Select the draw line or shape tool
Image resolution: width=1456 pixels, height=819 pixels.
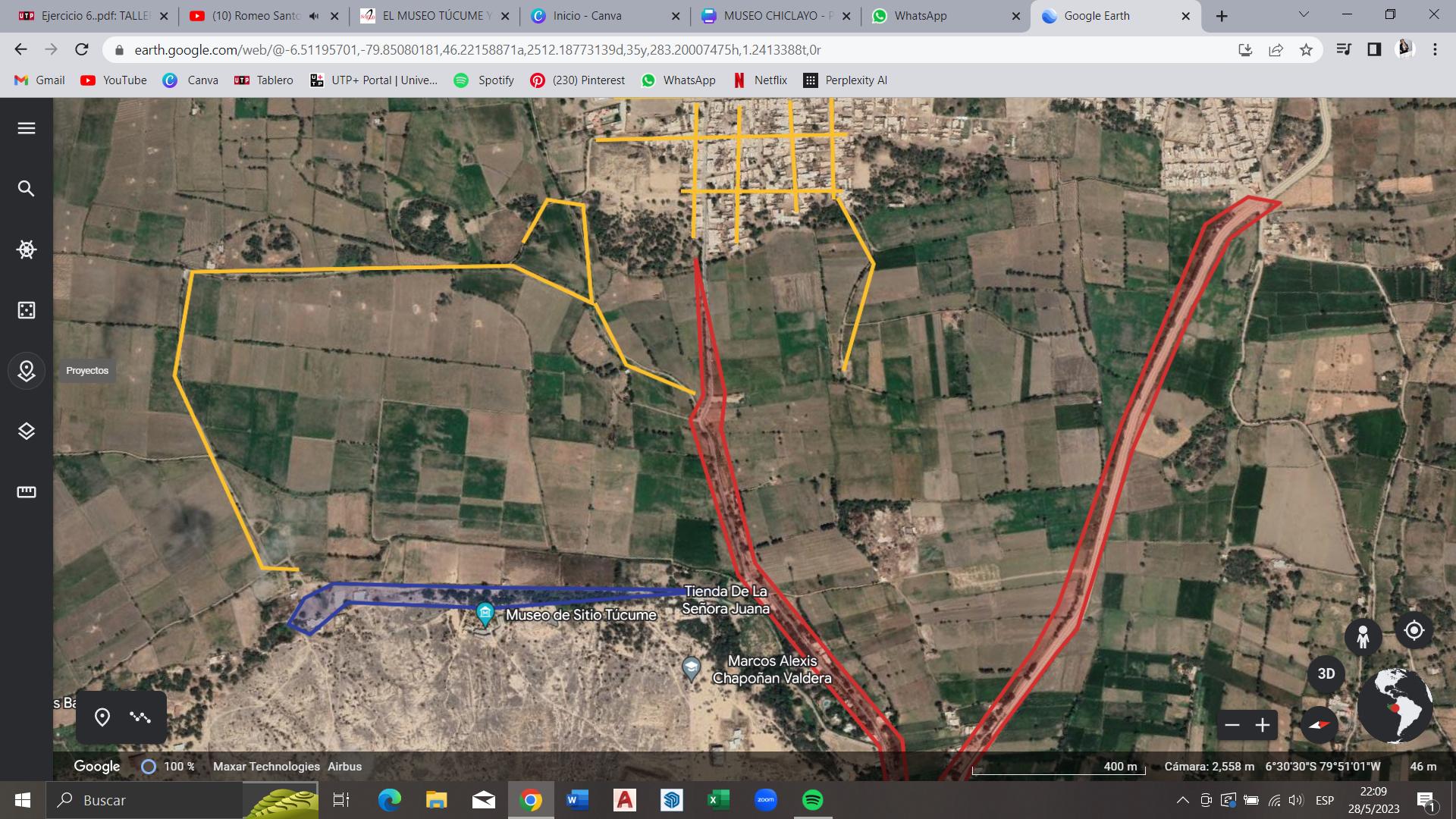140,717
